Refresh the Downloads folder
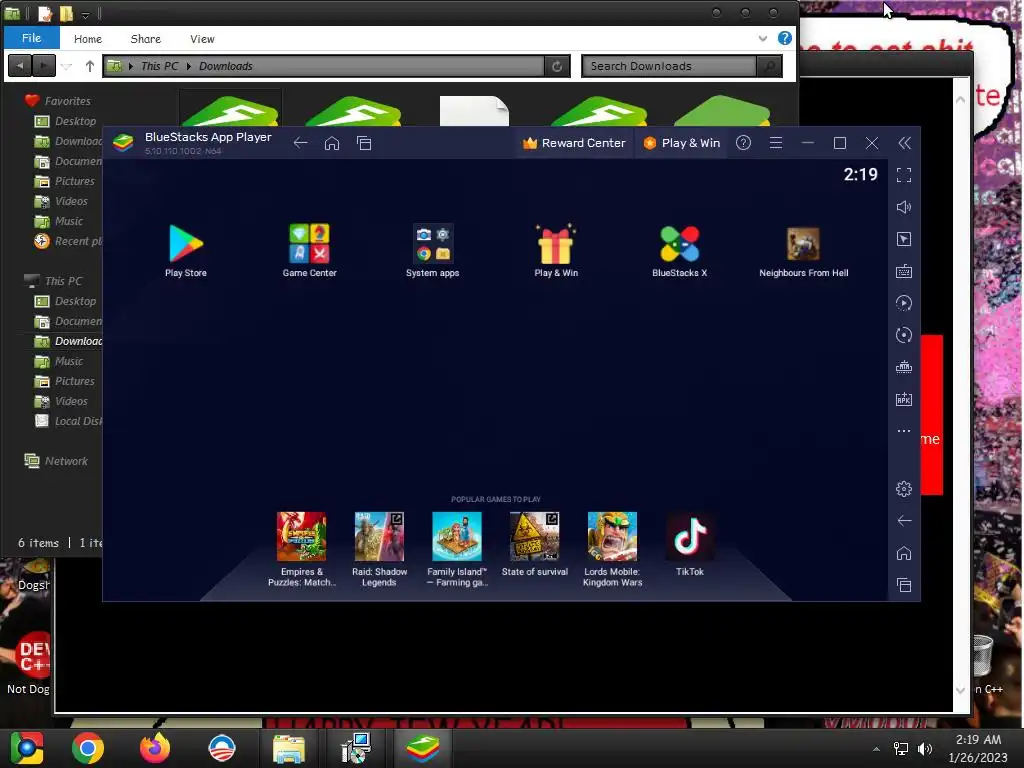This screenshot has width=1024, height=768. pos(557,66)
